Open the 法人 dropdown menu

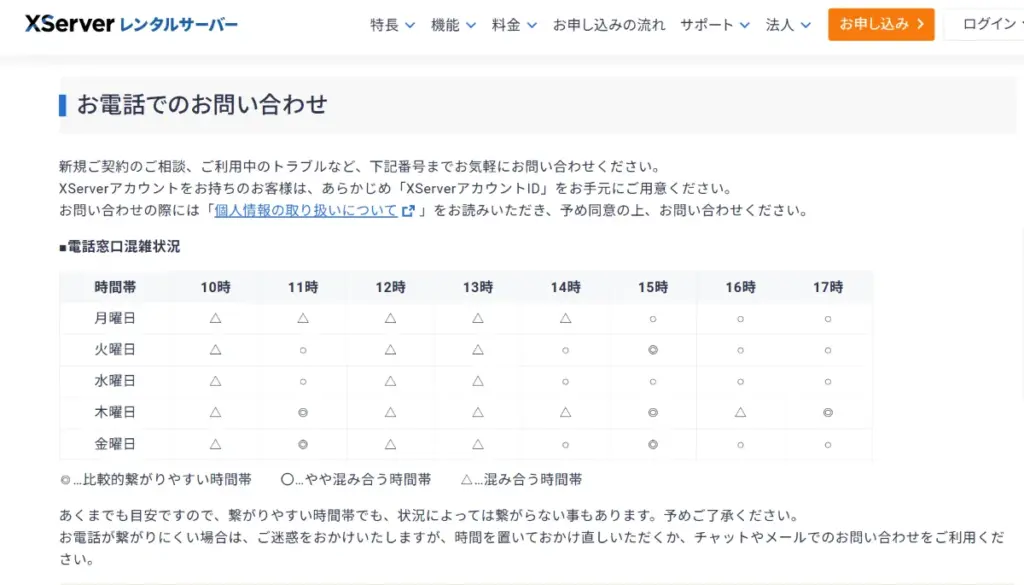tap(780, 25)
